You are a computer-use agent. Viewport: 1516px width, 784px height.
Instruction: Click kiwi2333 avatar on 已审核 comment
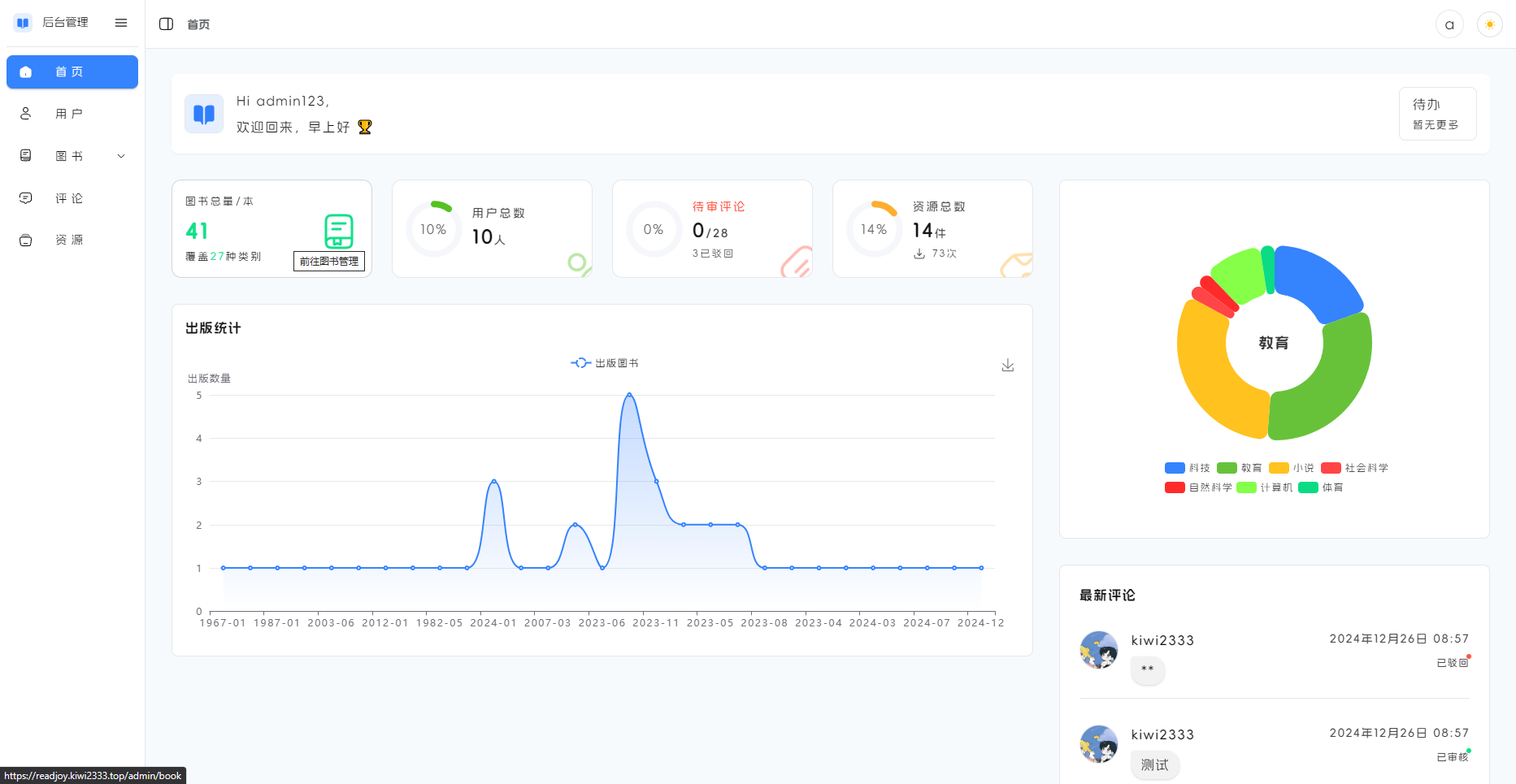[1099, 744]
